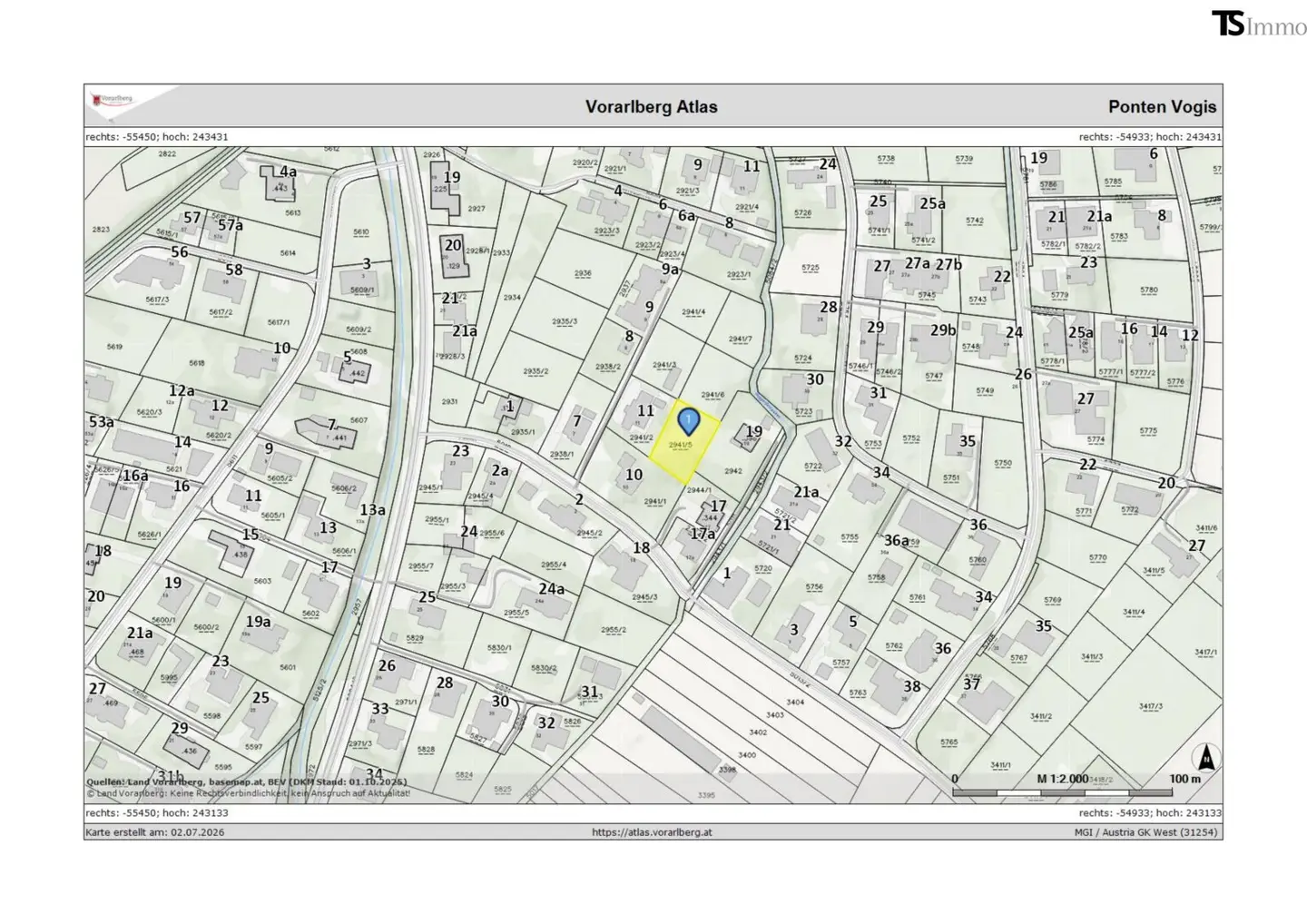Click the scale bar showing 100 m

pos(1076,792)
